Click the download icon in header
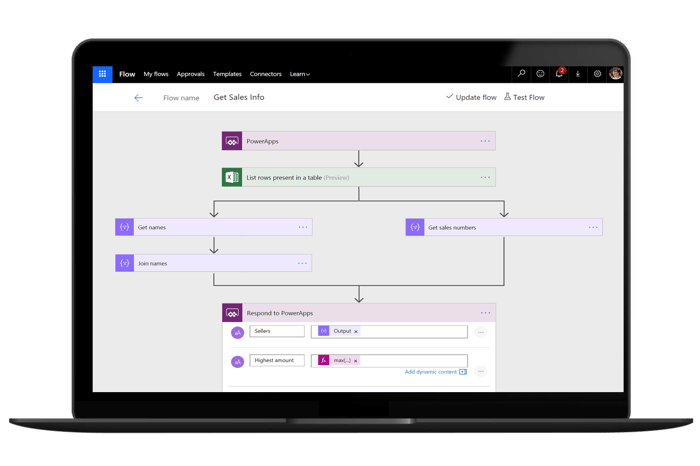 [578, 74]
